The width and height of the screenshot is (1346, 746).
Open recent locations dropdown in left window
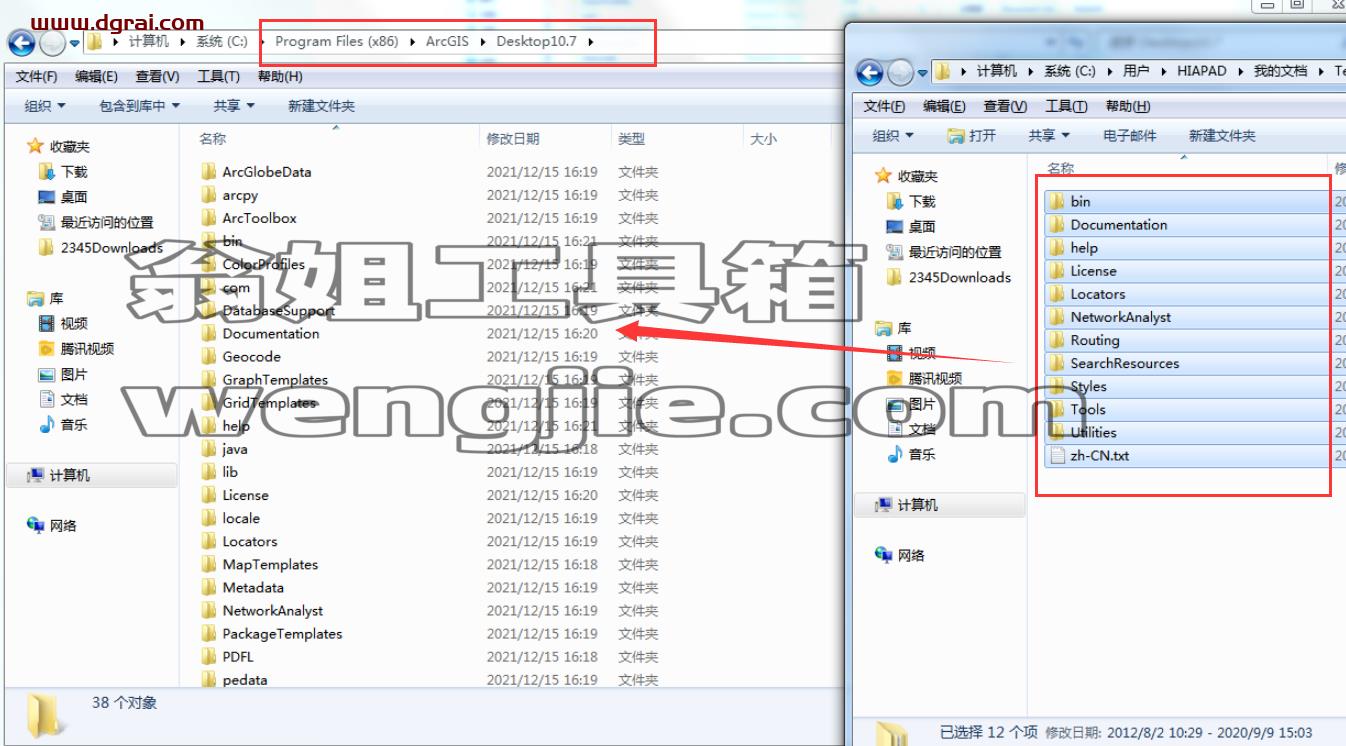click(74, 43)
